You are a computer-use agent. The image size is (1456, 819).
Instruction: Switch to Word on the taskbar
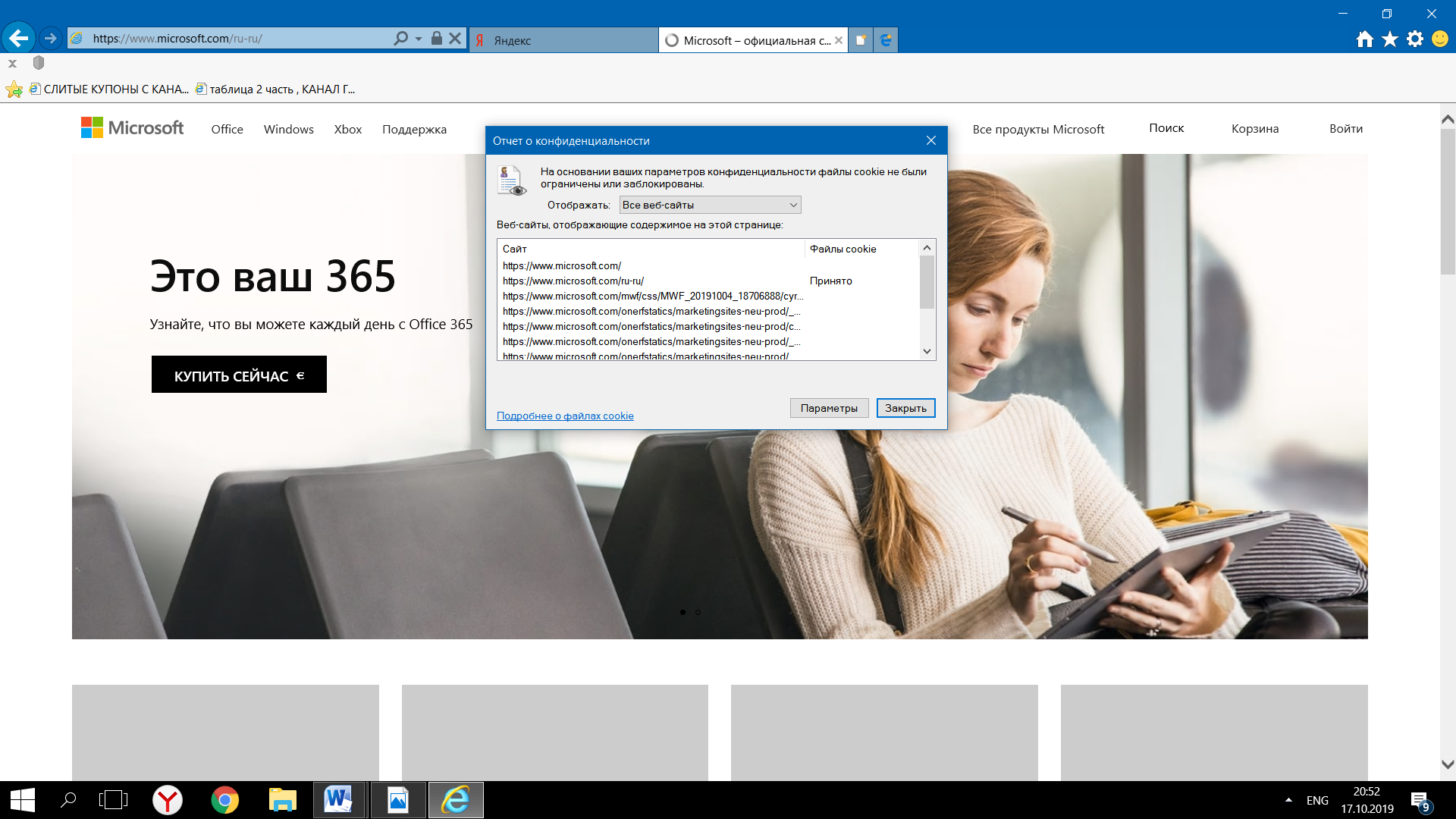click(338, 800)
